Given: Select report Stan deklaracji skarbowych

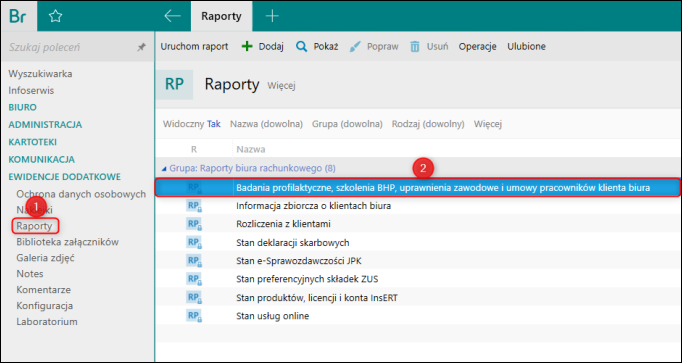Looking at the screenshot, I should pos(417,243).
